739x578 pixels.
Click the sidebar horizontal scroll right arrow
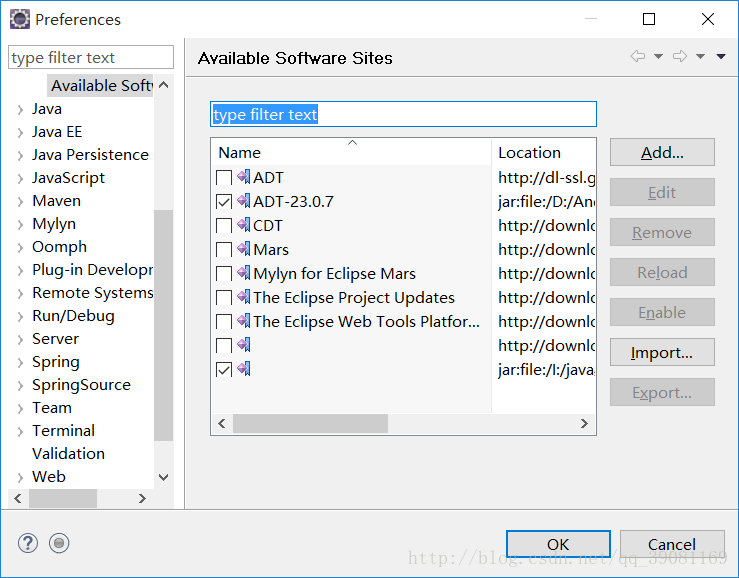(142, 498)
